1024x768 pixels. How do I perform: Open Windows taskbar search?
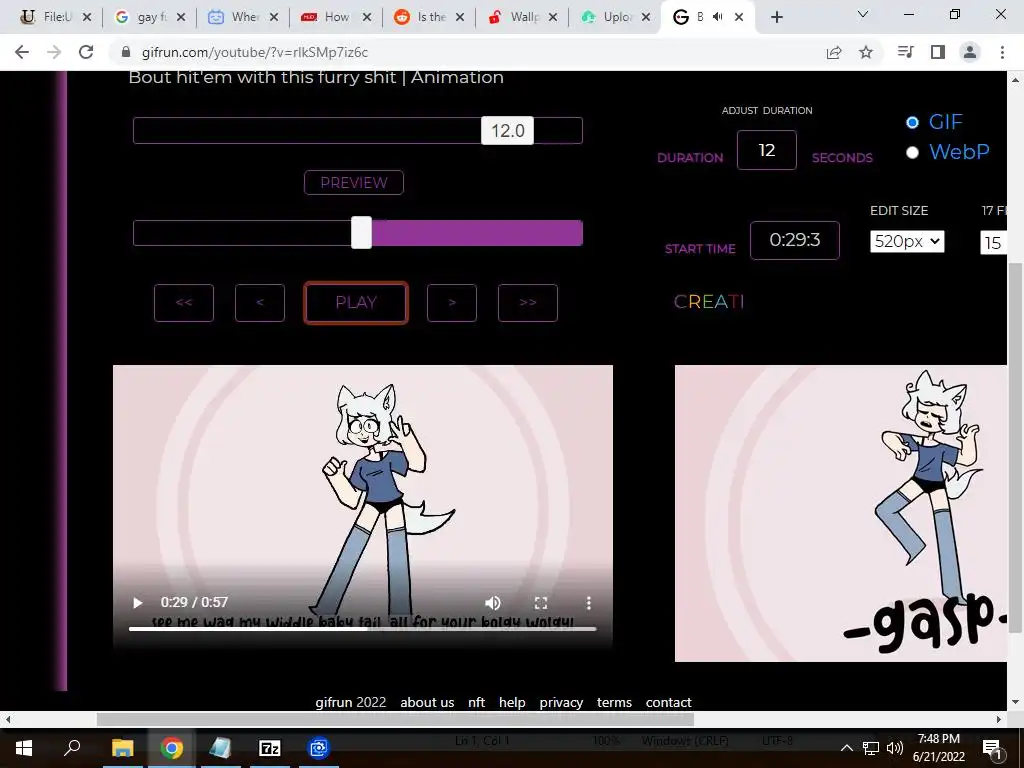72,748
